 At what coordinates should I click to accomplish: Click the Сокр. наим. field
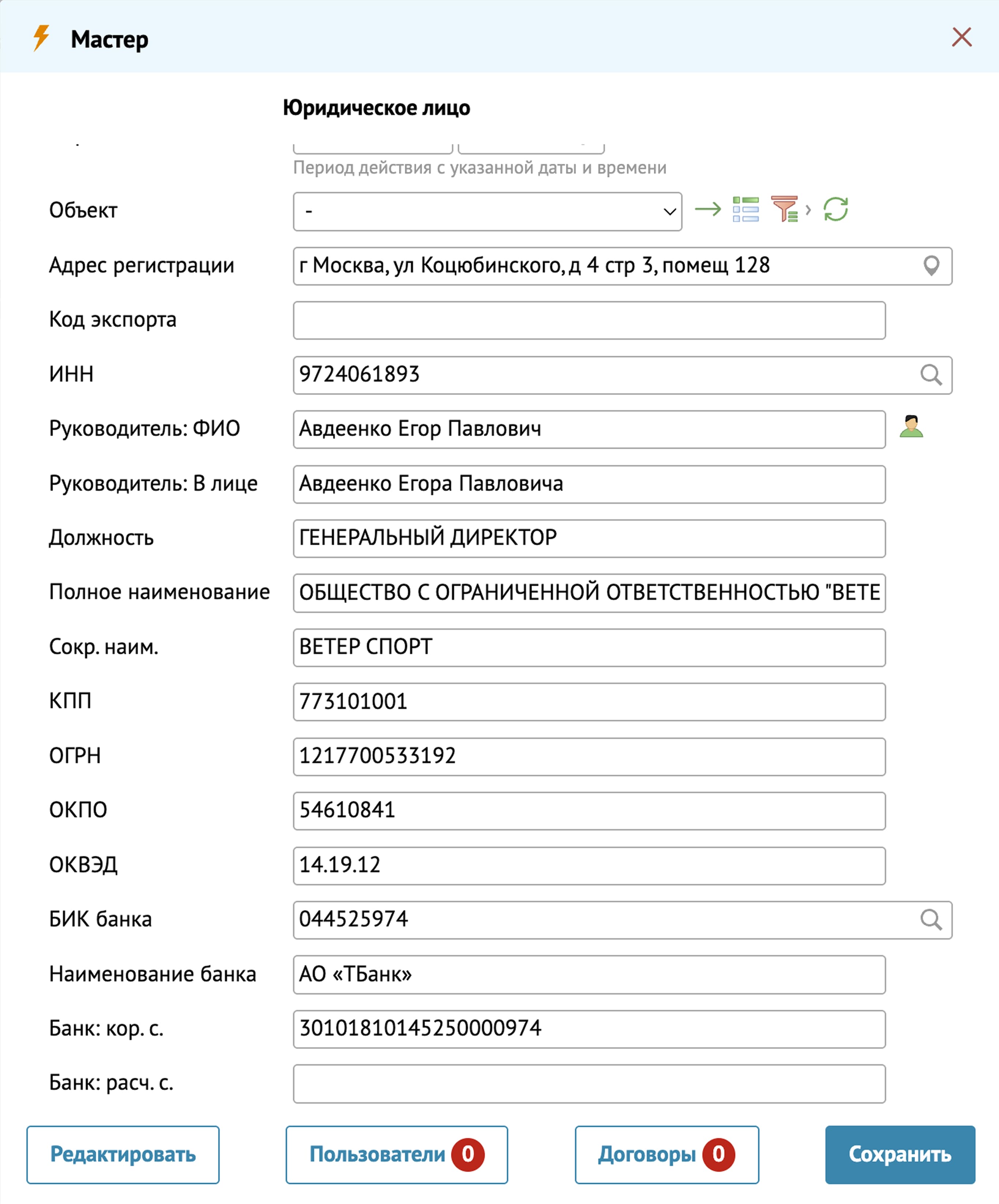589,647
